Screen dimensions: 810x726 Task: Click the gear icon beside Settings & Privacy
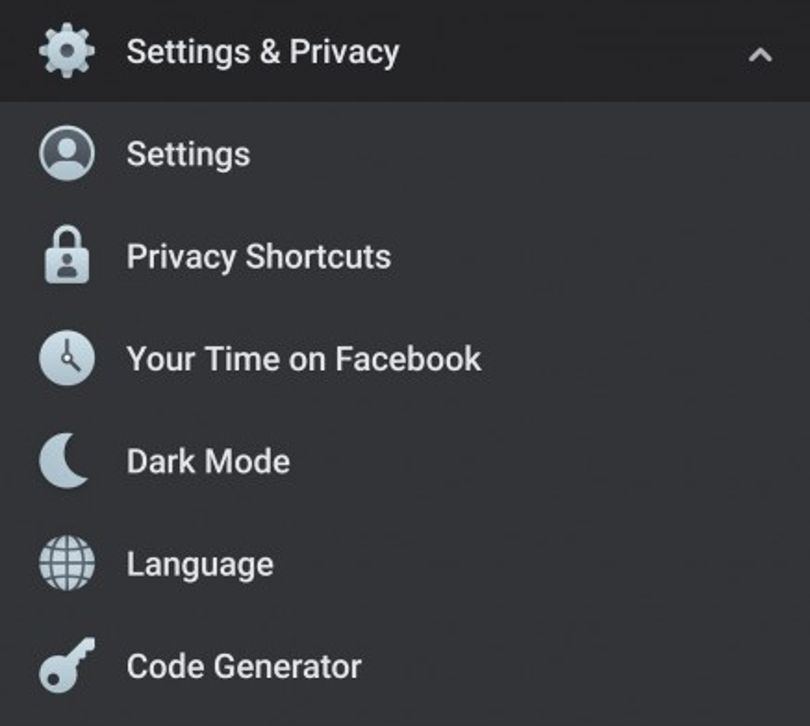[67, 51]
